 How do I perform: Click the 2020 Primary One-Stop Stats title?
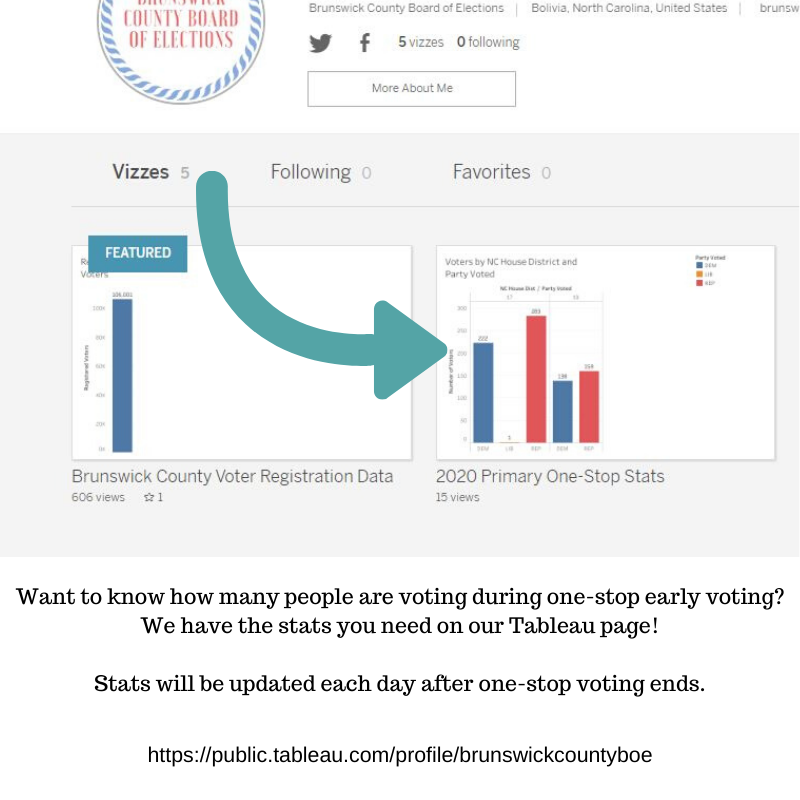click(550, 477)
